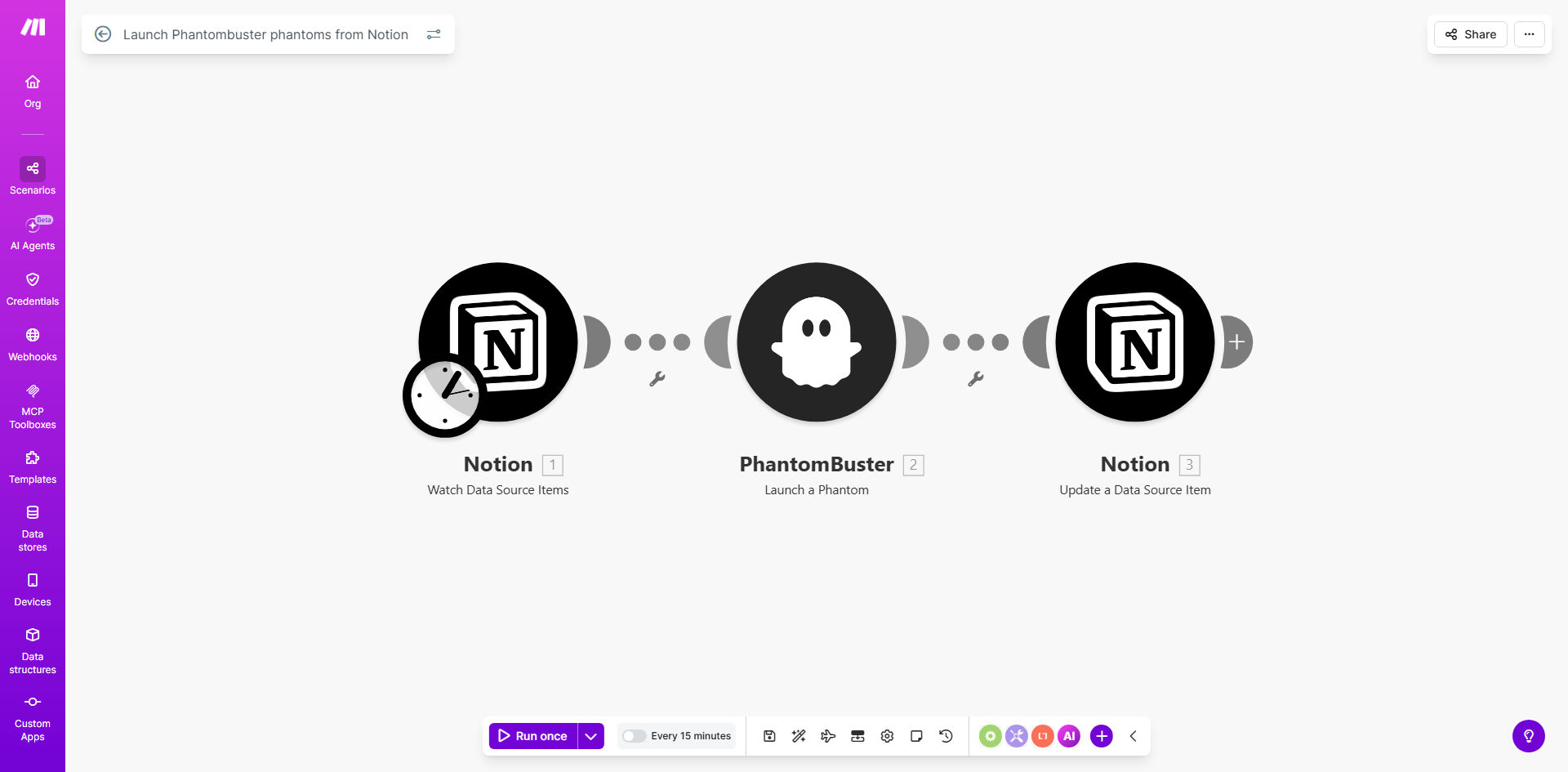Viewport: 1568px width, 772px height.
Task: Collapse the favorites toolbar chevron
Action: (1134, 736)
